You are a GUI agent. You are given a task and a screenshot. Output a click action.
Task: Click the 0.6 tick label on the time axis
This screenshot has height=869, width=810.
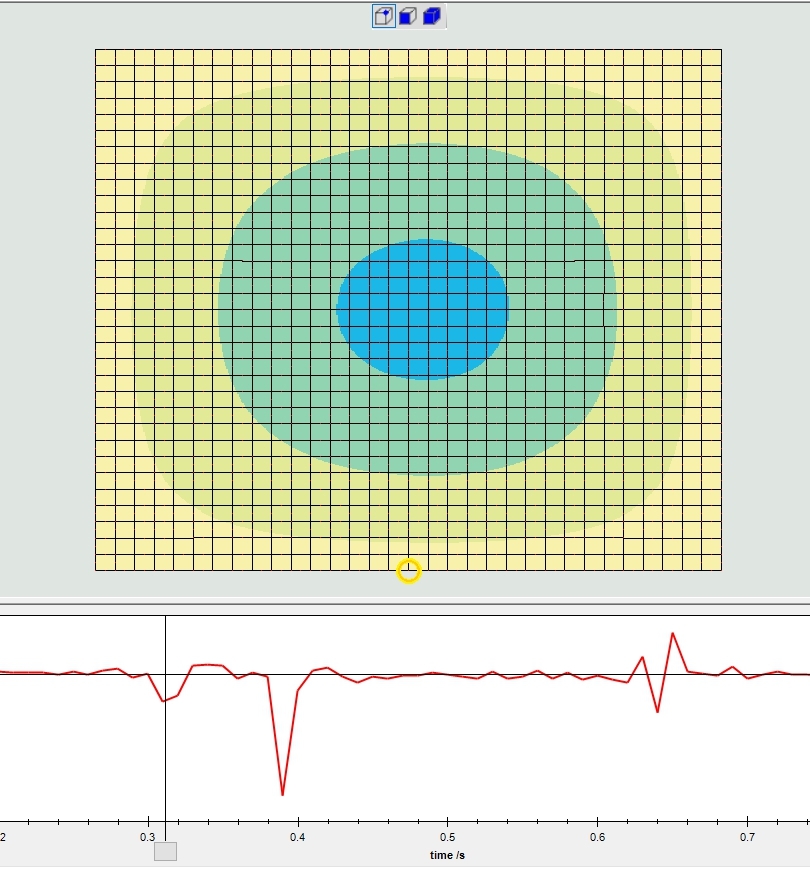pos(597,837)
